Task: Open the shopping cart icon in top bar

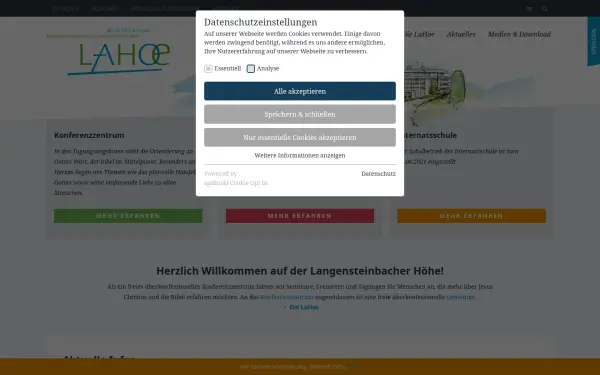Action: coord(529,9)
